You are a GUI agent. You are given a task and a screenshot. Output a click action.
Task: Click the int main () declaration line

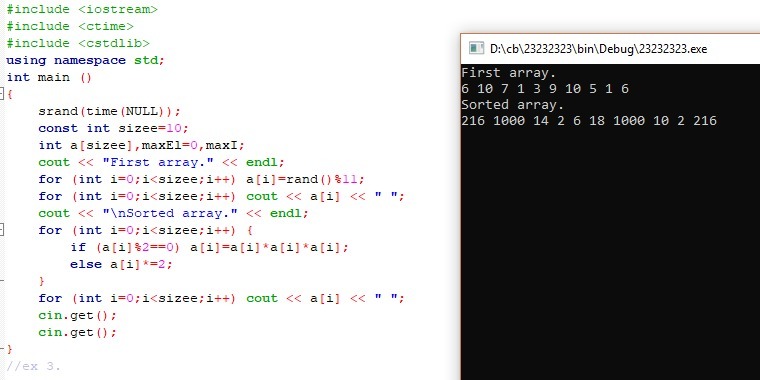pyautogui.click(x=49, y=77)
